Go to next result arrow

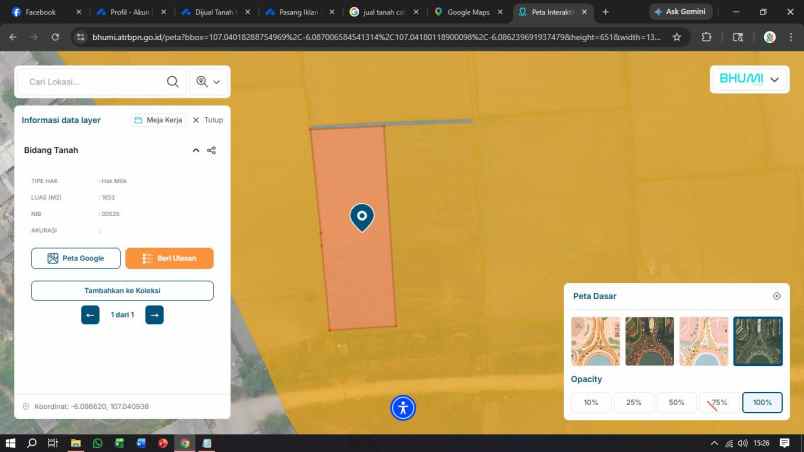154,315
